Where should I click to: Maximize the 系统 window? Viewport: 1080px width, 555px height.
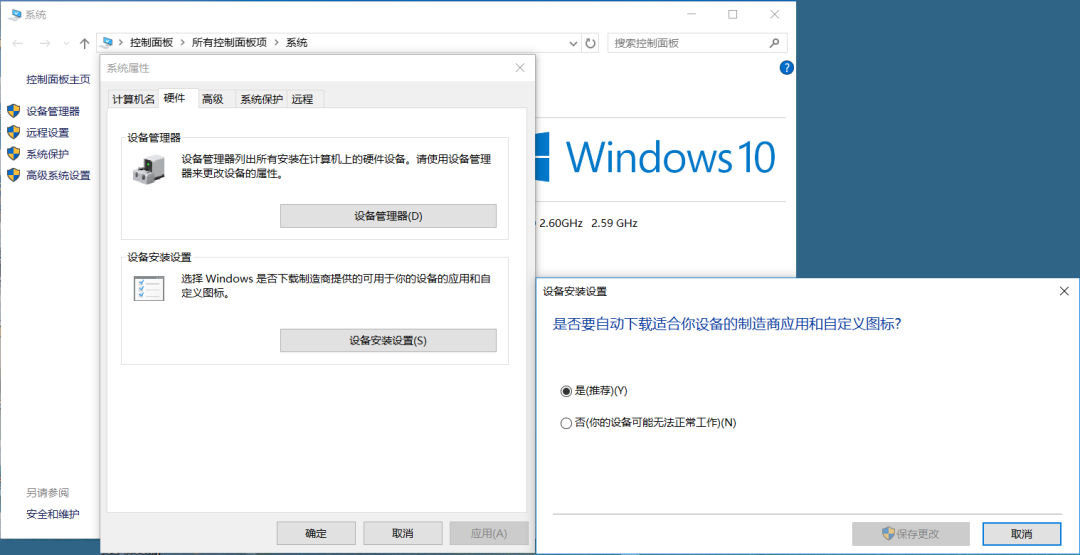(x=733, y=14)
